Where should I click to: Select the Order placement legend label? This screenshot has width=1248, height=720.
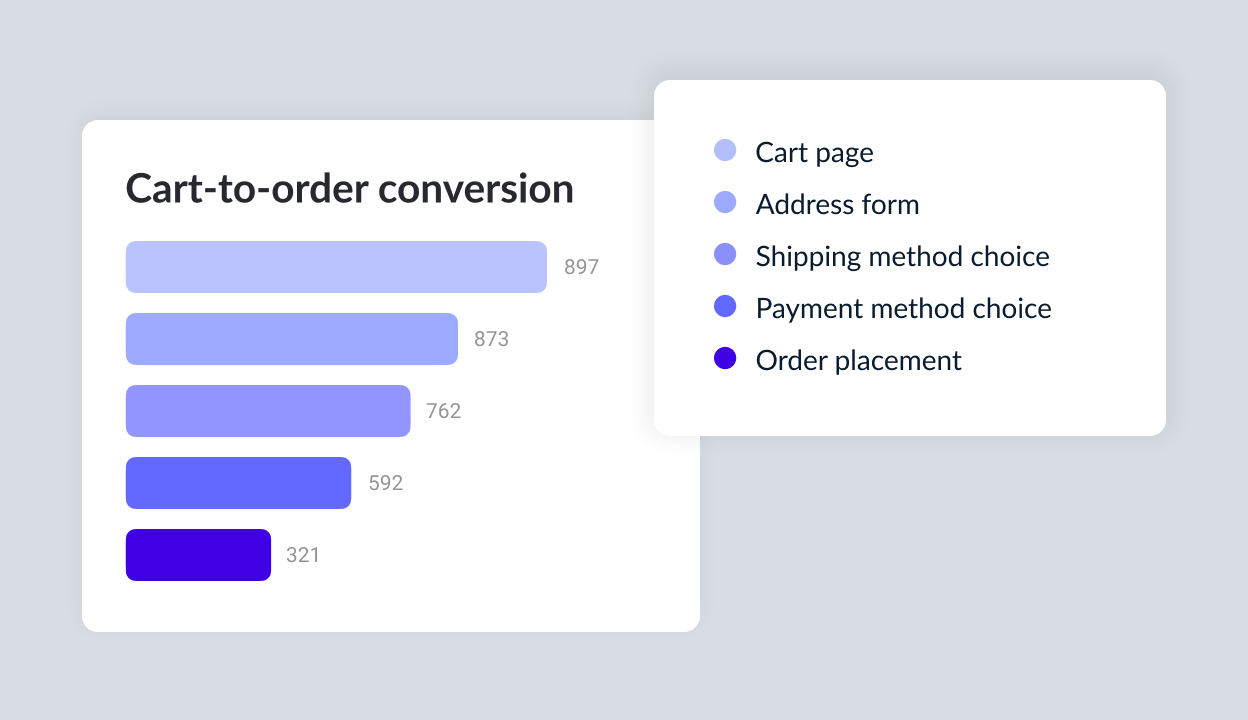point(858,360)
